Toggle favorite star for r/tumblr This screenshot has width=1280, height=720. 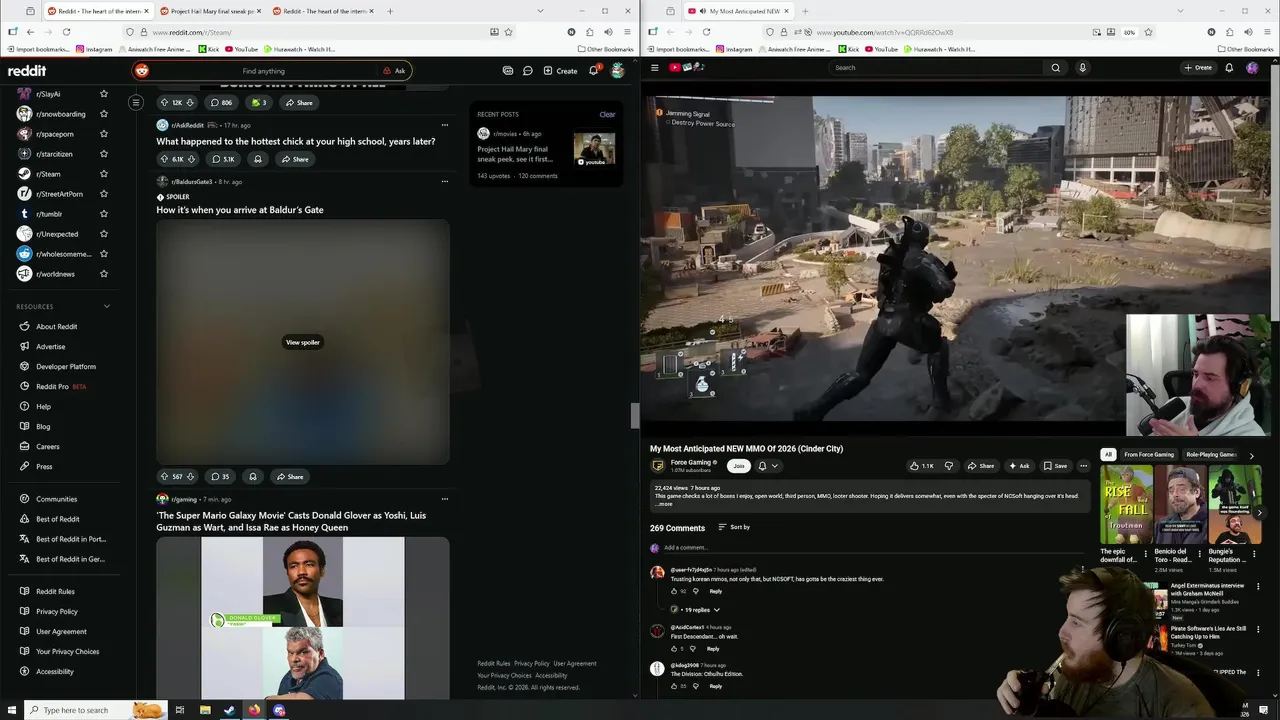pyautogui.click(x=103, y=214)
